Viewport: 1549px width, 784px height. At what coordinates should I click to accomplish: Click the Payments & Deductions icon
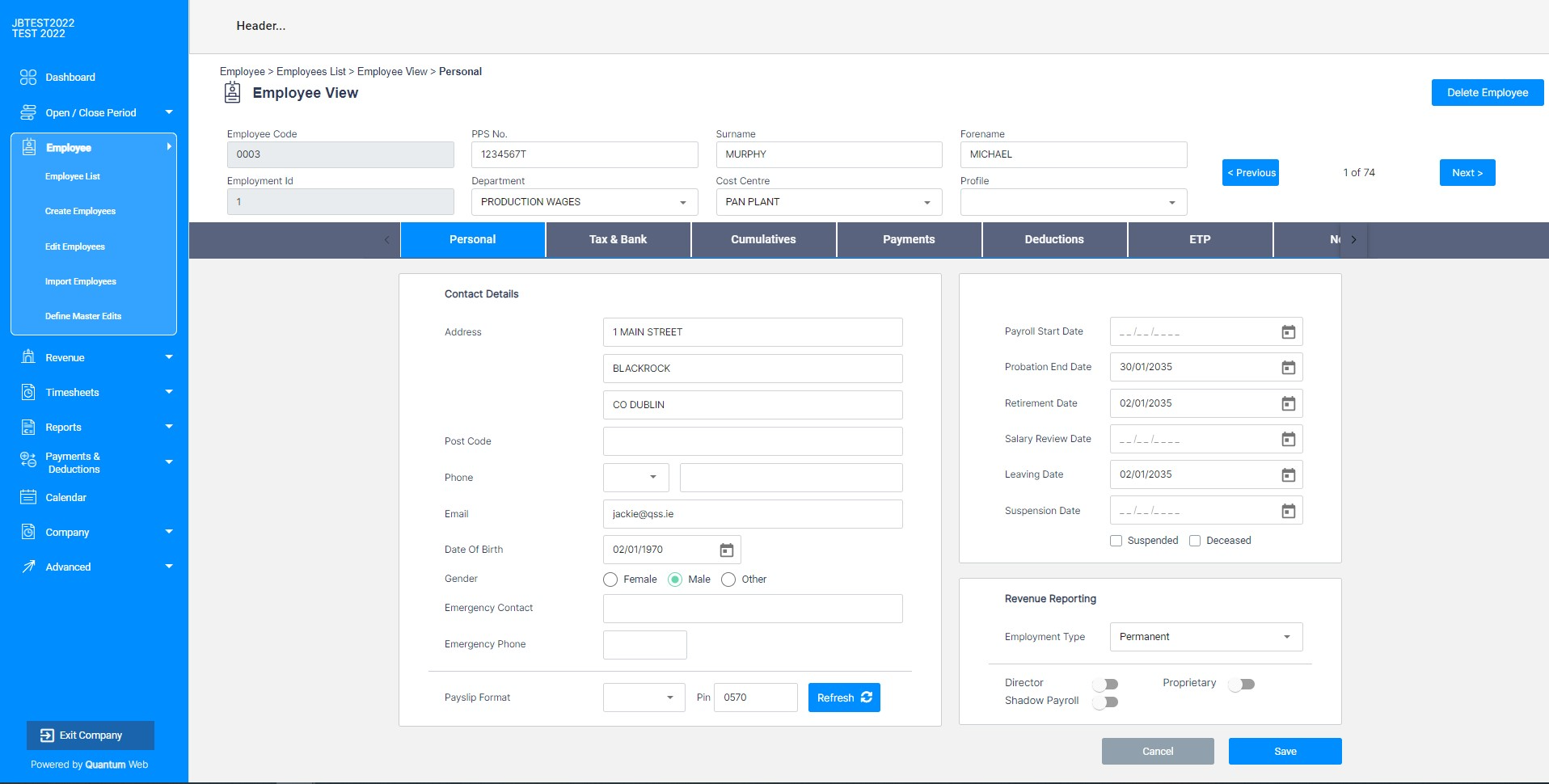(x=28, y=460)
